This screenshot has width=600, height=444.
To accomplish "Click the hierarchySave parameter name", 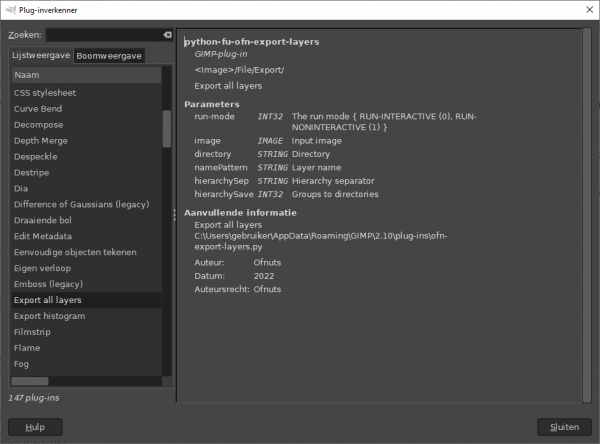I will click(224, 194).
